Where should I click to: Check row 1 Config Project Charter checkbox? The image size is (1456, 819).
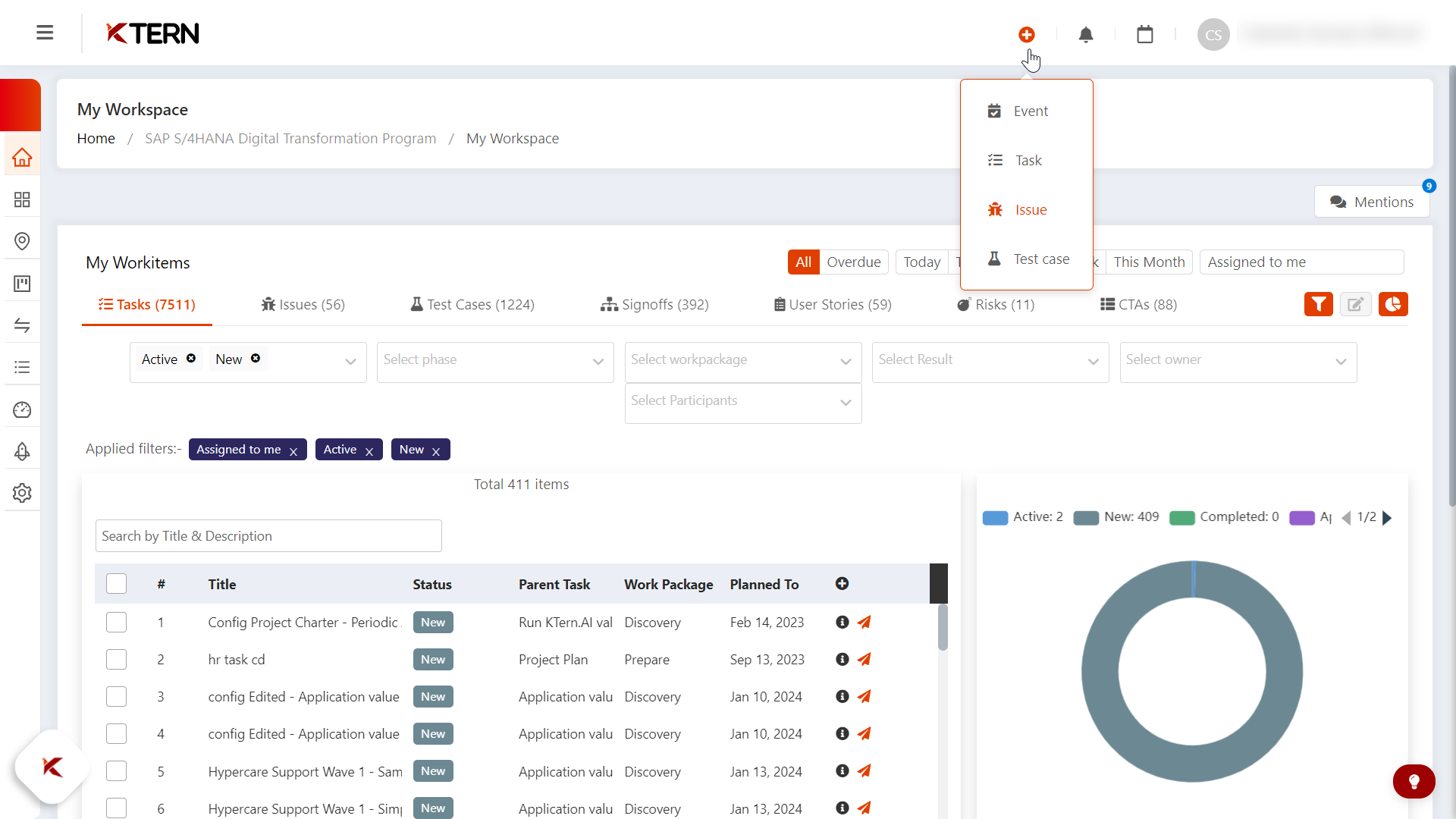[x=116, y=622]
